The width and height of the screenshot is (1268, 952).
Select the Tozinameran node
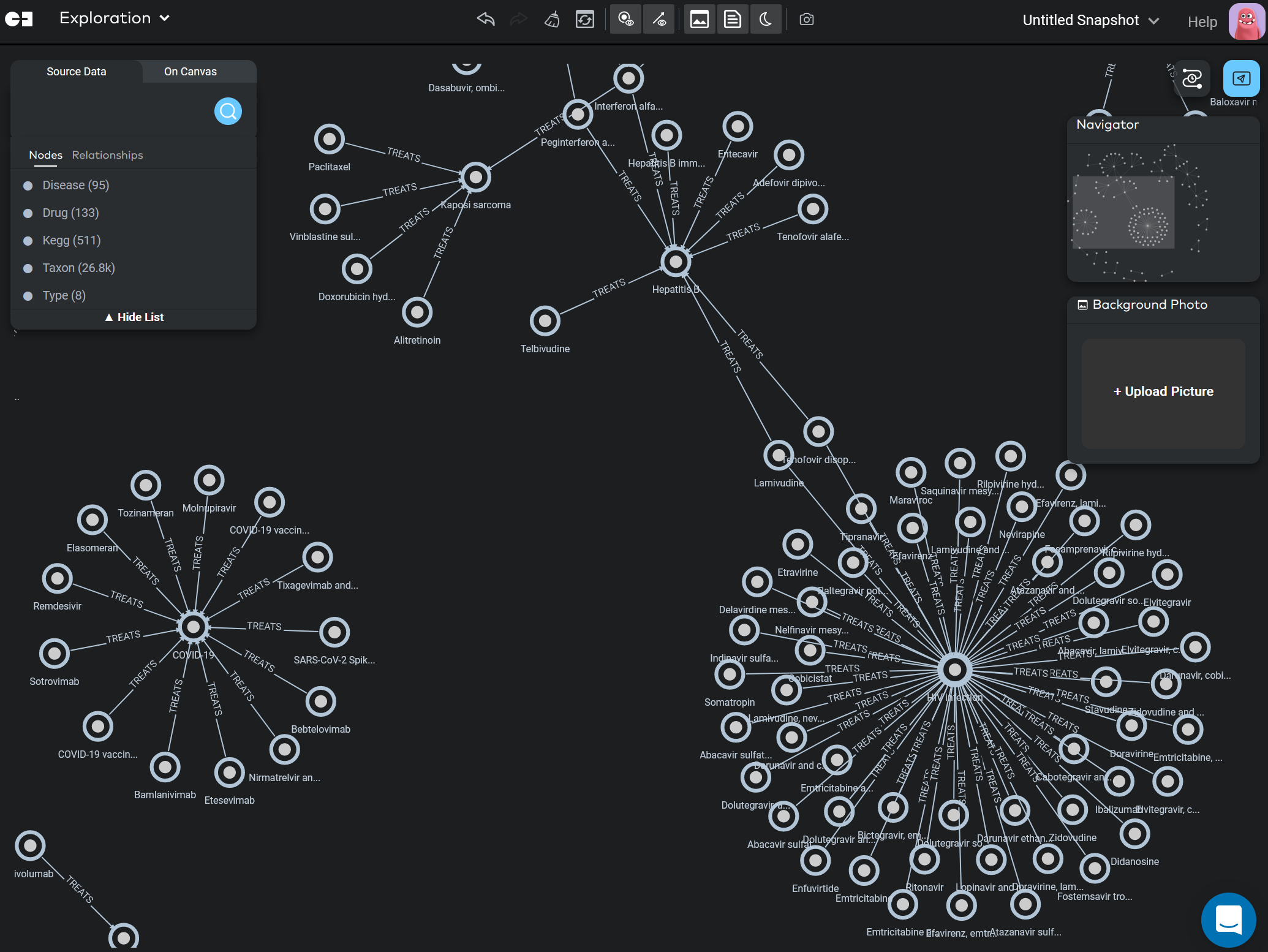click(x=146, y=485)
